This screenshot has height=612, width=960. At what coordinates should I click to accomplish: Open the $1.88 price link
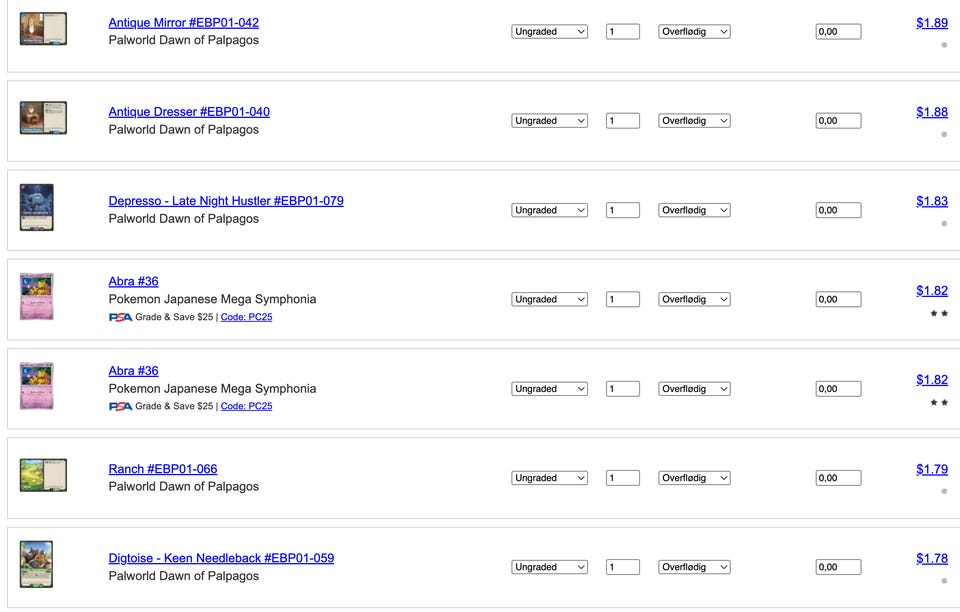click(x=932, y=112)
